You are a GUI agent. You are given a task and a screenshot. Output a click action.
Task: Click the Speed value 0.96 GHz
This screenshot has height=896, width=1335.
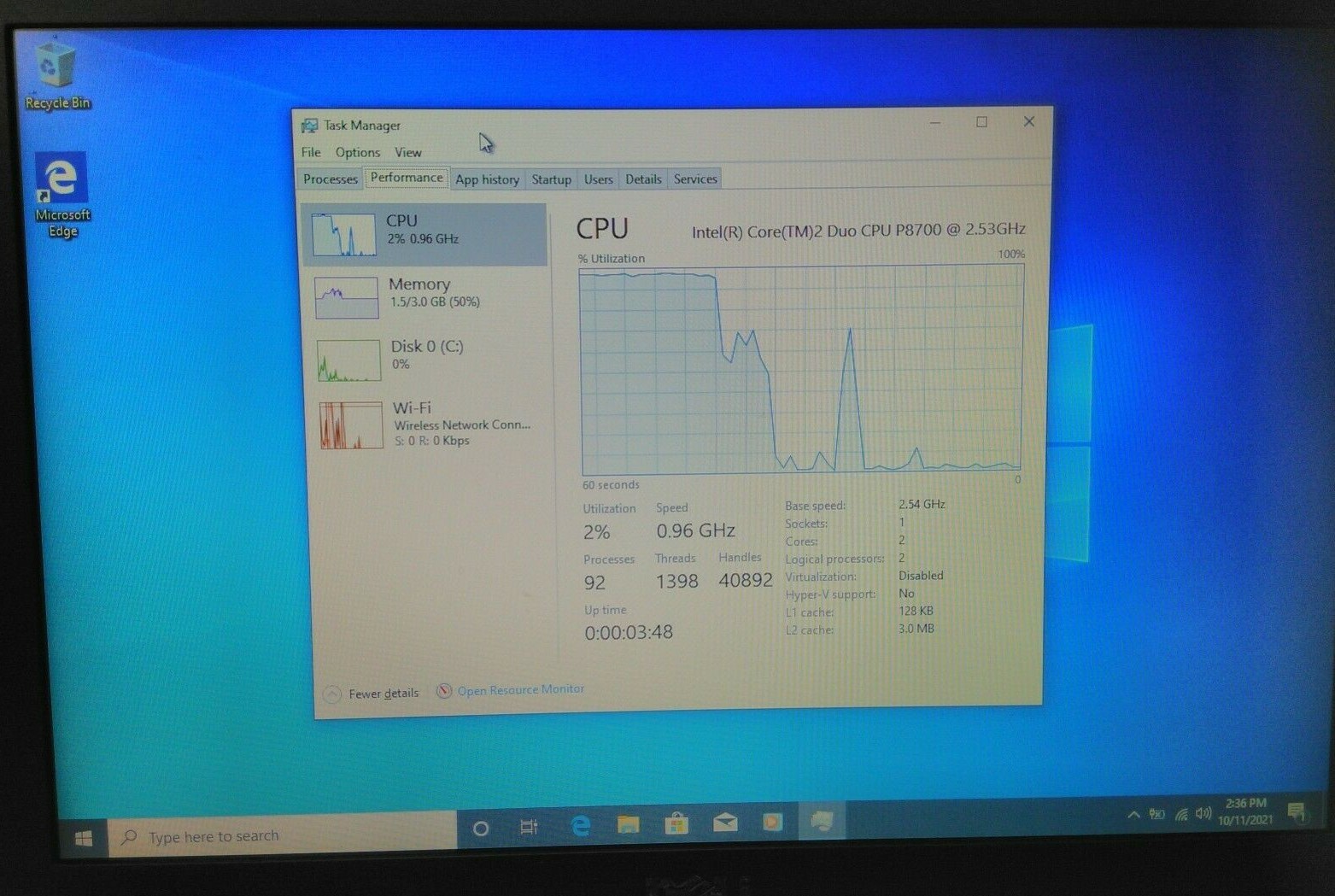point(696,531)
